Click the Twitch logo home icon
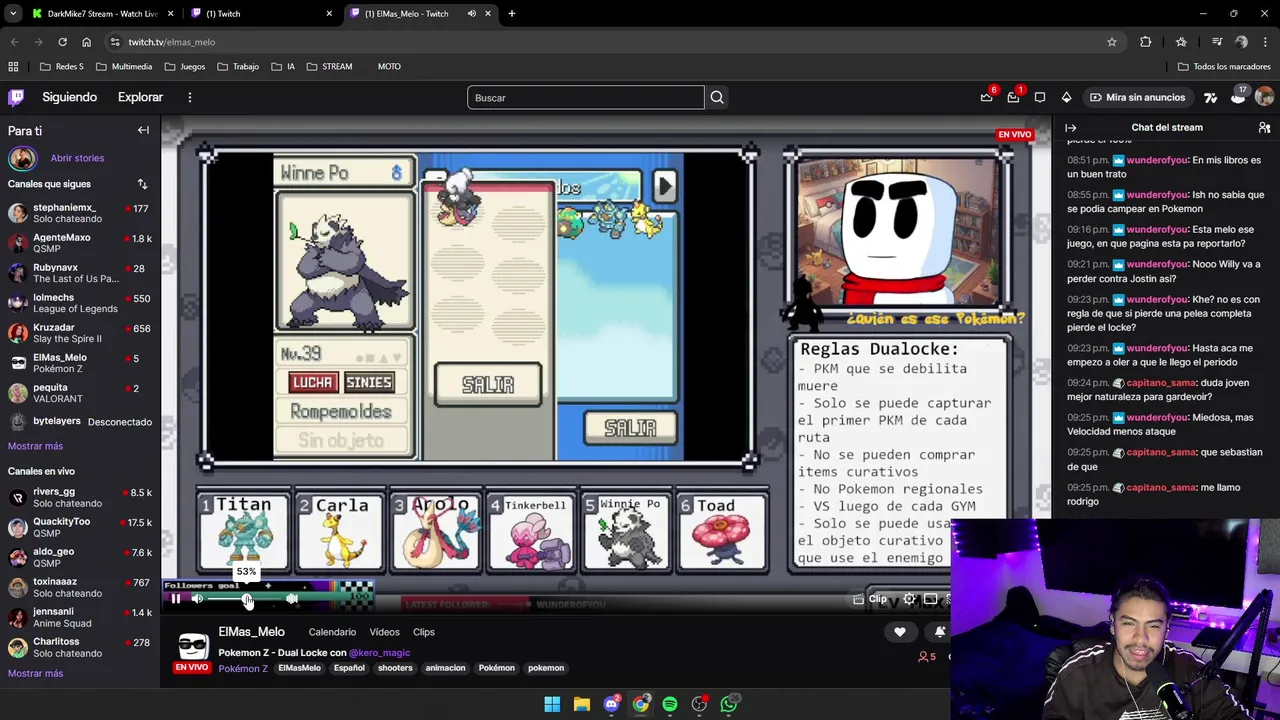 tap(16, 97)
